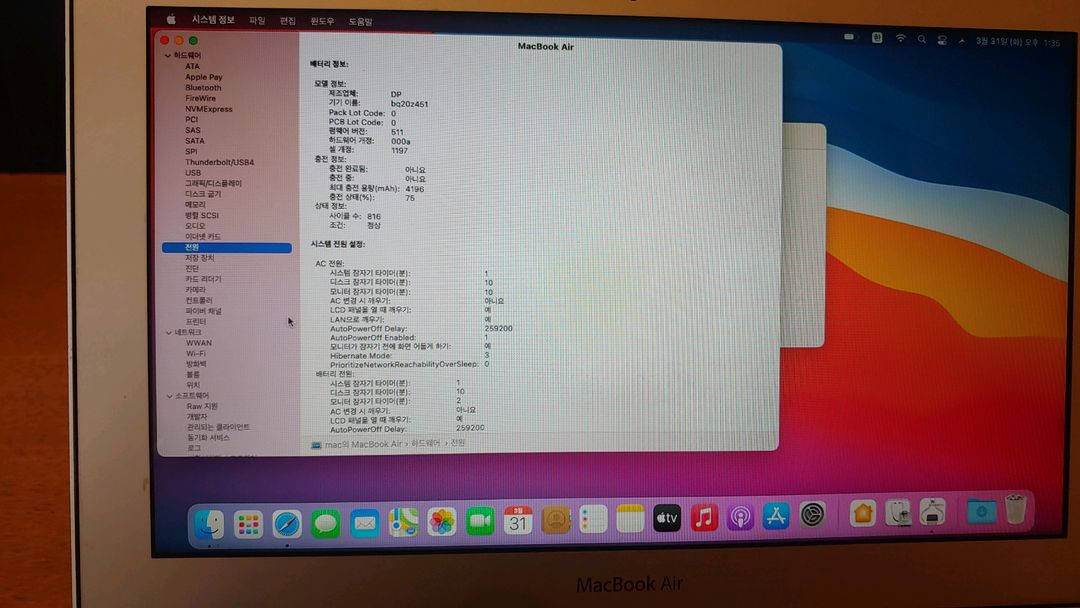This screenshot has width=1080, height=608.
Task: Open Spotlight search in the menu bar
Action: [922, 40]
